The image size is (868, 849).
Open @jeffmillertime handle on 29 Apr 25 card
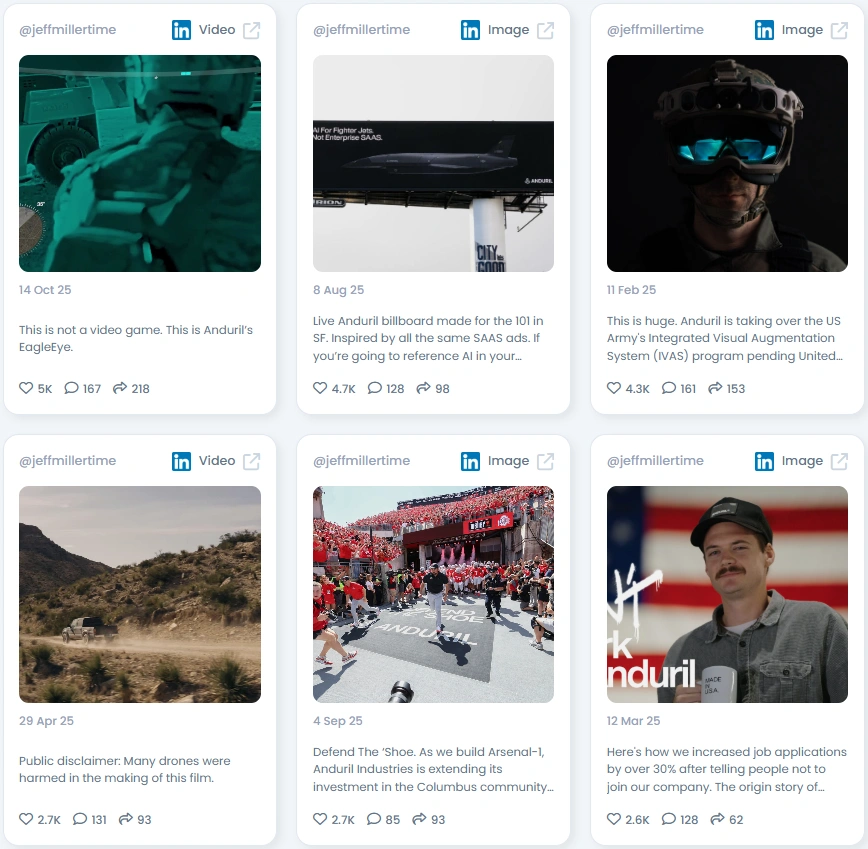pos(68,461)
